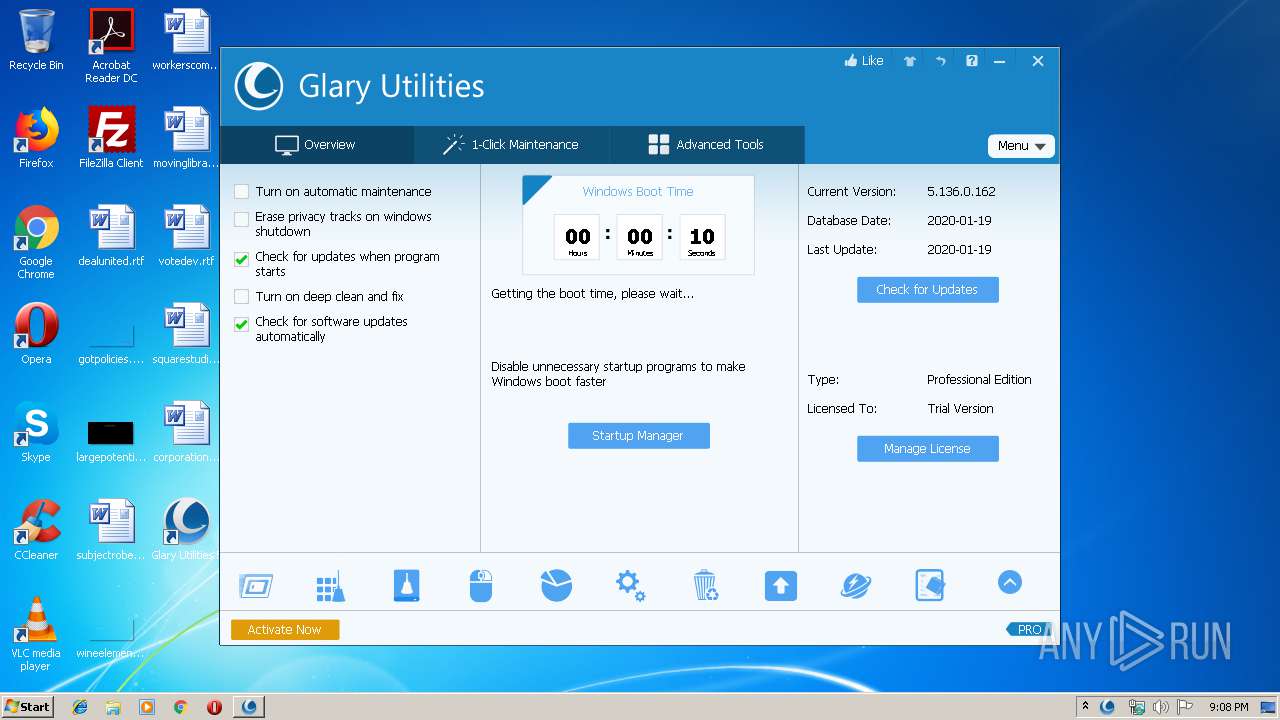Click the skin shirt icon in title bar
Screen dimensions: 1280x720
pyautogui.click(x=910, y=61)
